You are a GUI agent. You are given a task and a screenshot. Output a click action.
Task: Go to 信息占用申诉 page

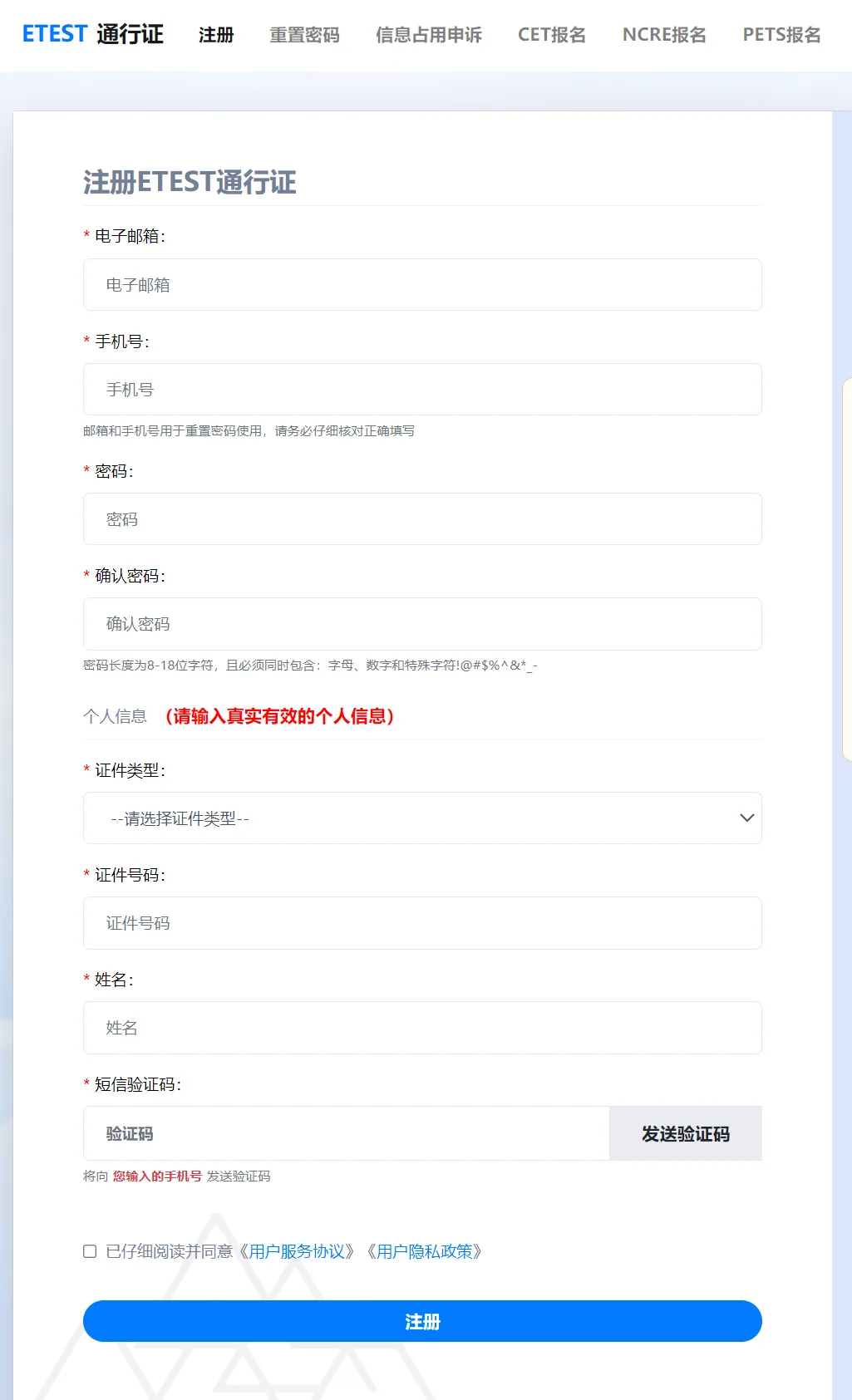click(x=429, y=35)
